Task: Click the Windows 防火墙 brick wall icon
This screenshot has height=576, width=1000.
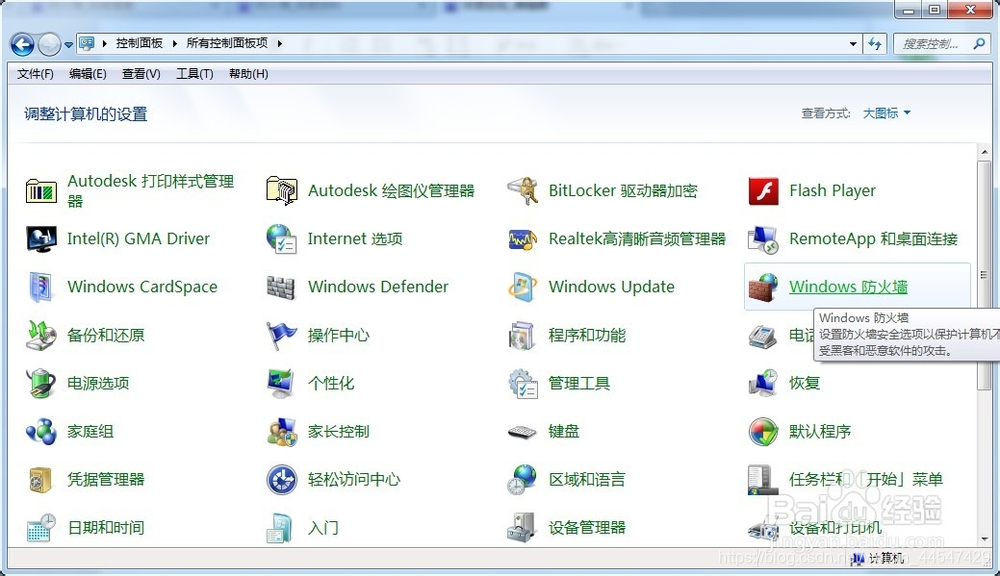Action: pos(763,287)
